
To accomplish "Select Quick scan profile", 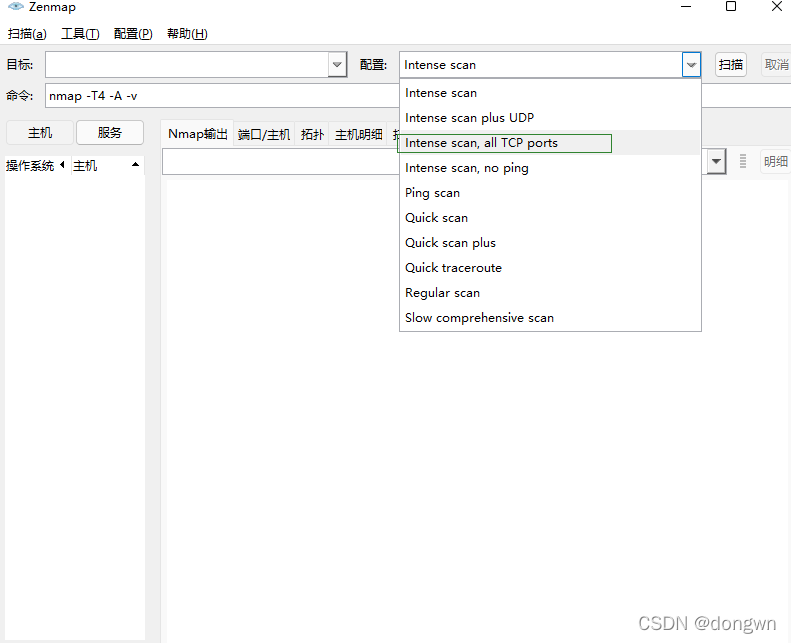I will (x=550, y=217).
